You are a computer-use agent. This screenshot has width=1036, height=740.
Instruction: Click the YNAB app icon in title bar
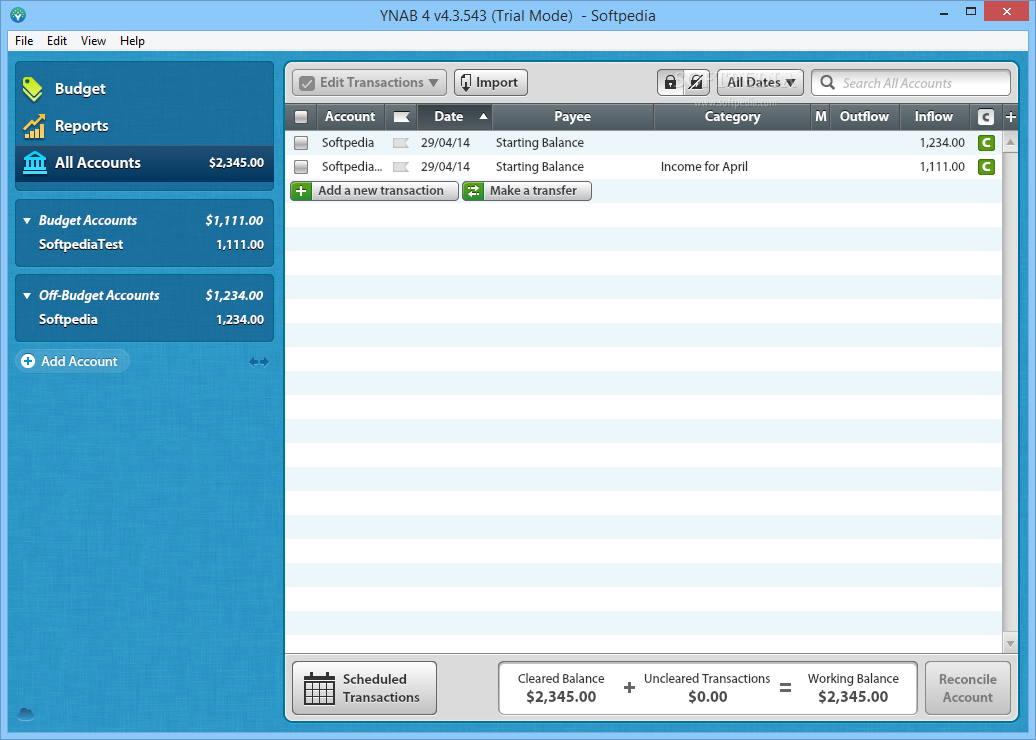[18, 15]
